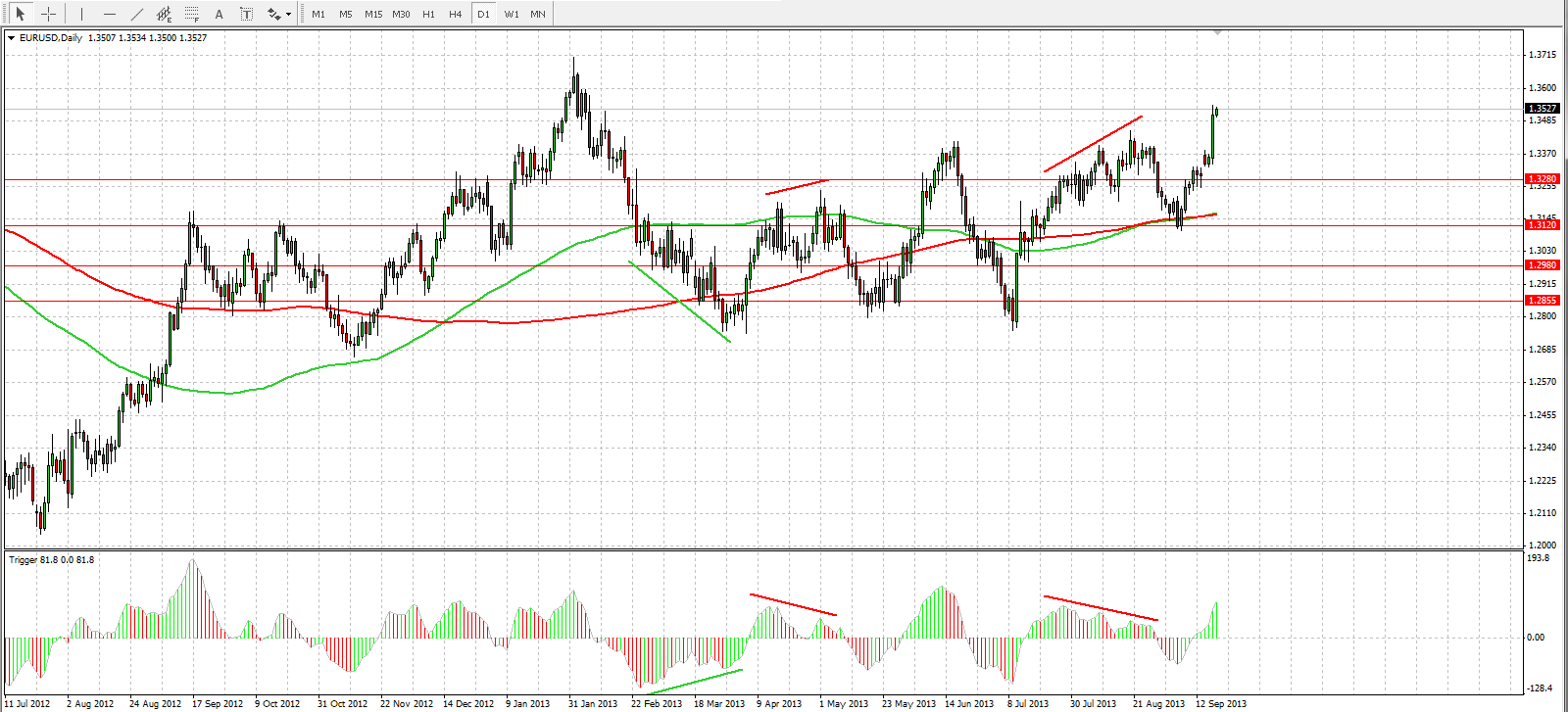Click the 1.2000 price axis value

(1543, 546)
